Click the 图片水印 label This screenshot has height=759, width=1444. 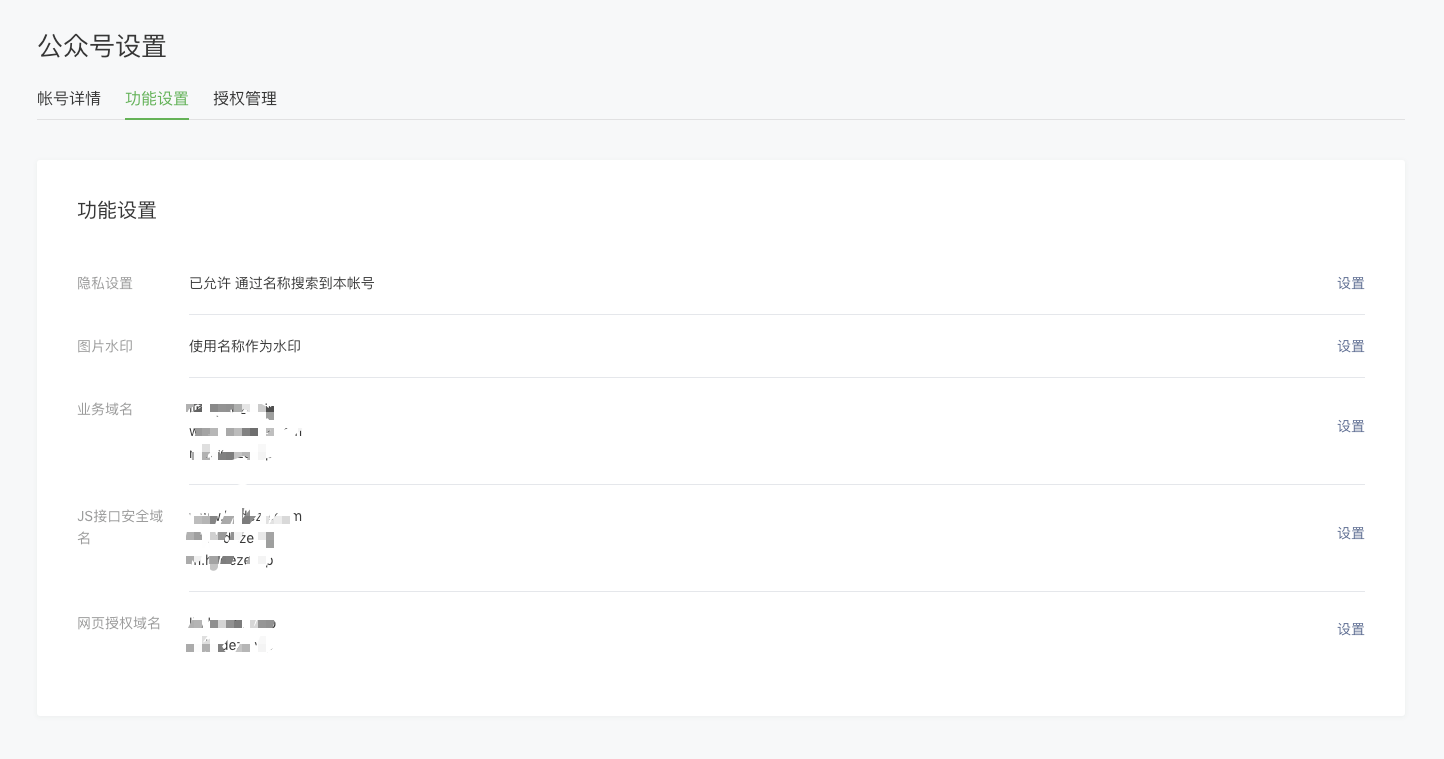coord(105,347)
